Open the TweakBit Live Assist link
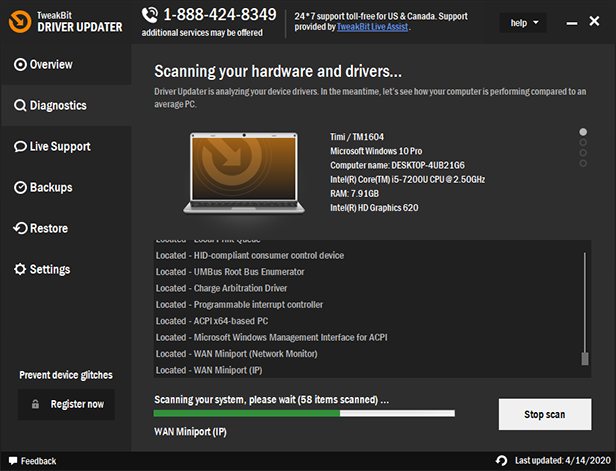 372,27
